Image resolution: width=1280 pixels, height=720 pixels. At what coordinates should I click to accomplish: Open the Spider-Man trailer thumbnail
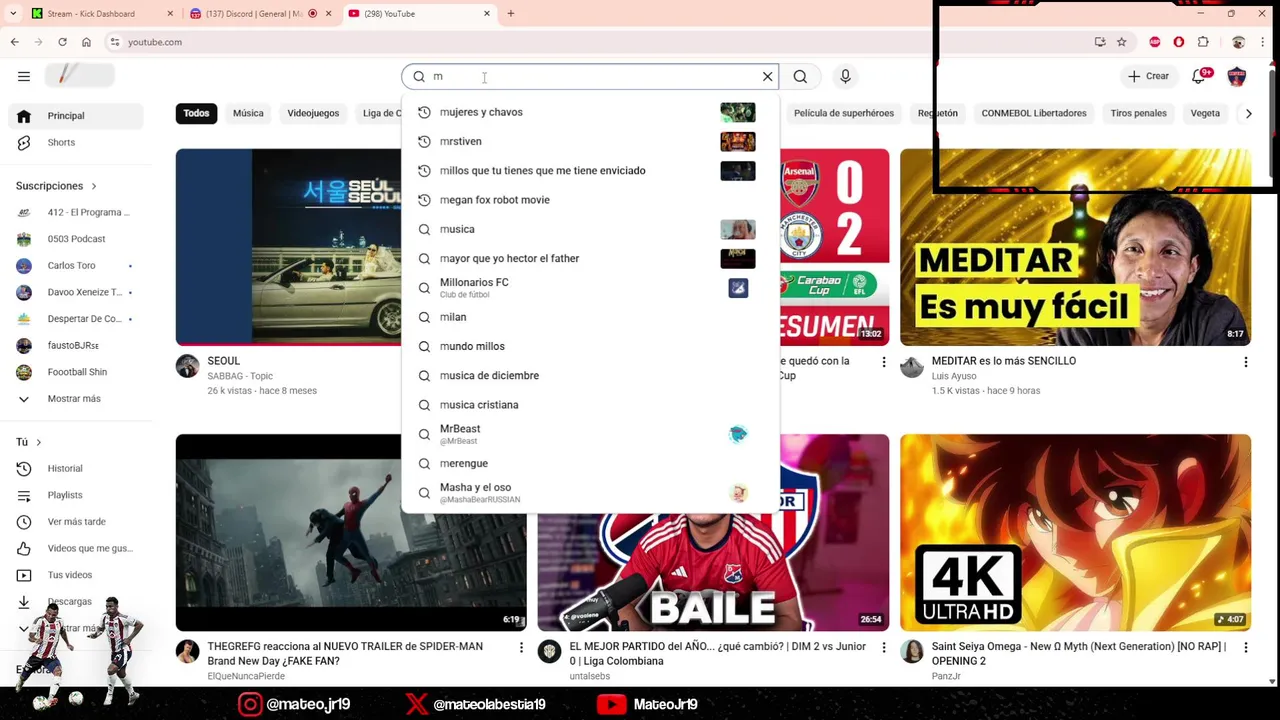(x=351, y=532)
